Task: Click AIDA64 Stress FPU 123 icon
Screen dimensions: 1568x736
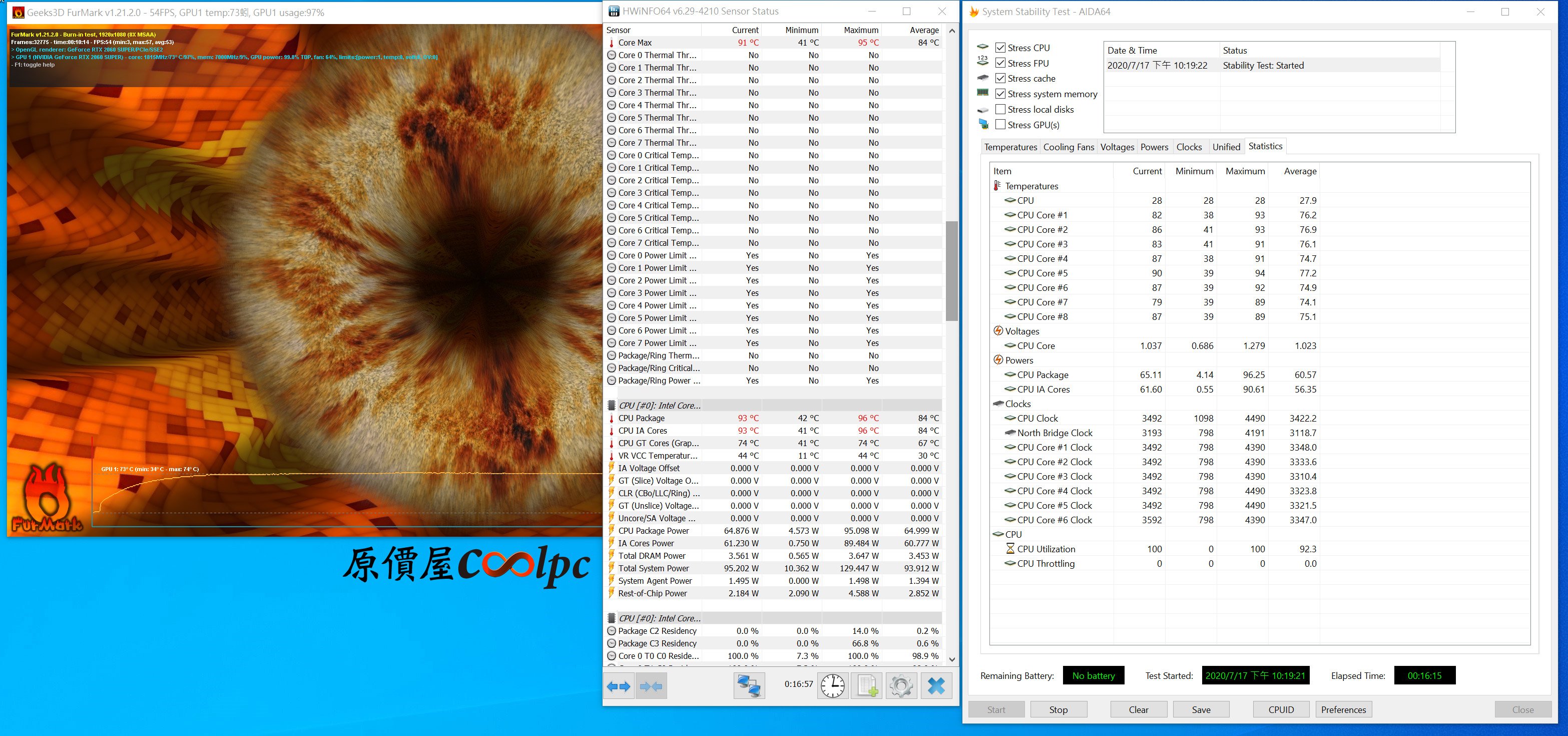Action: [x=982, y=62]
